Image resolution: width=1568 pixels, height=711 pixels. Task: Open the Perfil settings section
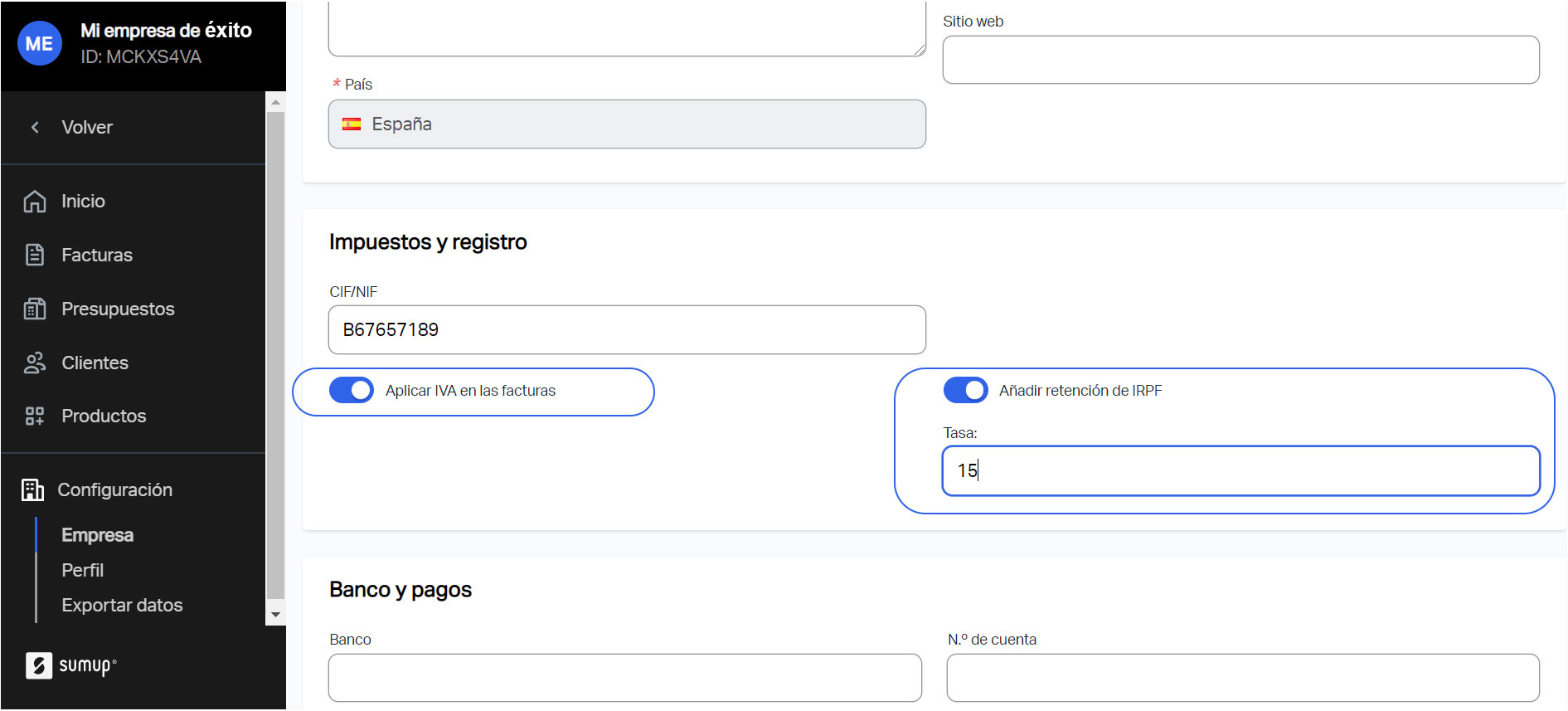tap(83, 570)
